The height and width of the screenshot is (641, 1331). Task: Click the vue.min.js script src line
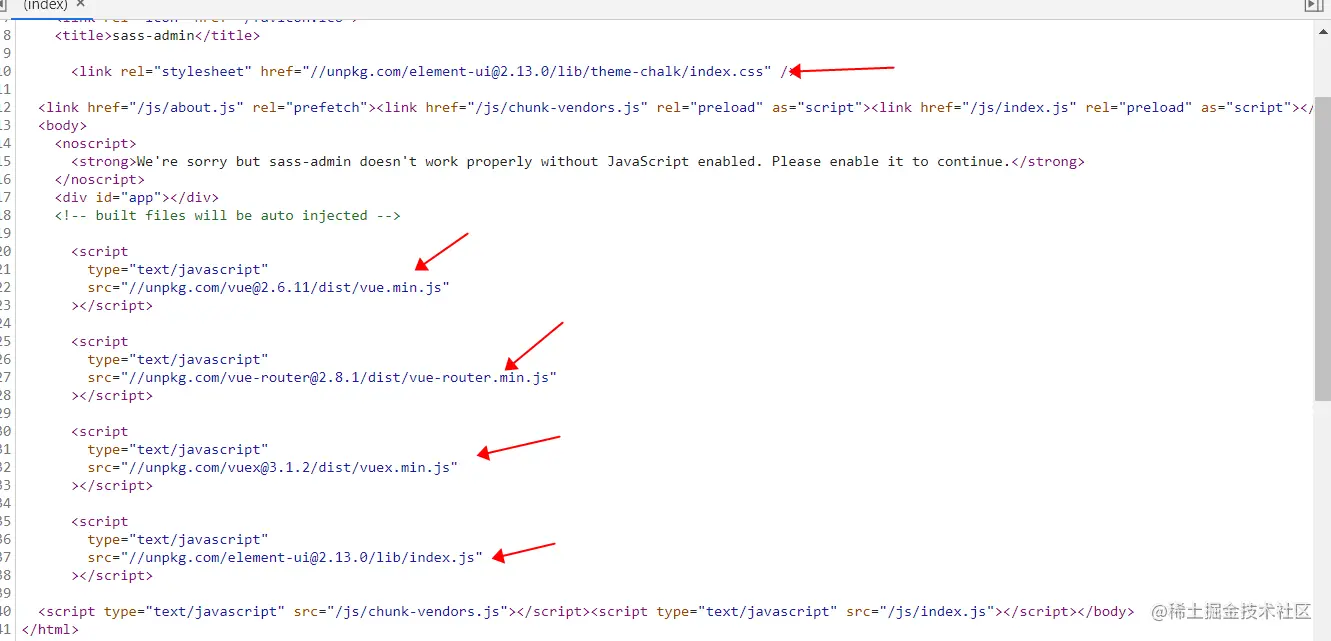(x=269, y=287)
